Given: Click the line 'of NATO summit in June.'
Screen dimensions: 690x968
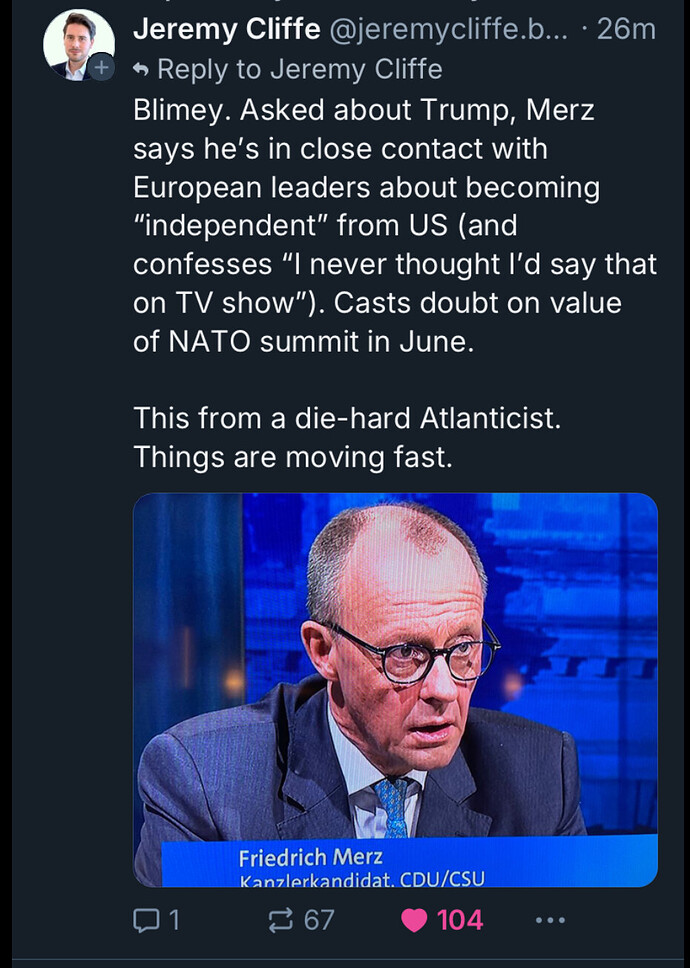Looking at the screenshot, I should pos(304,341).
